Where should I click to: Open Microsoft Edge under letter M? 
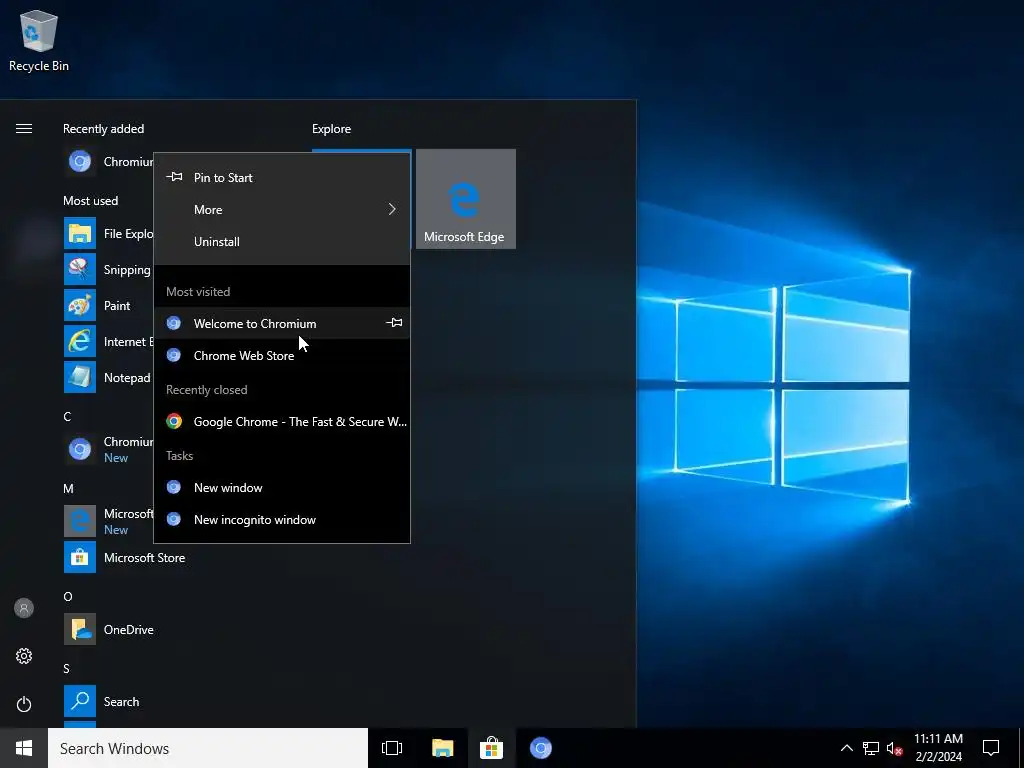[x=108, y=521]
